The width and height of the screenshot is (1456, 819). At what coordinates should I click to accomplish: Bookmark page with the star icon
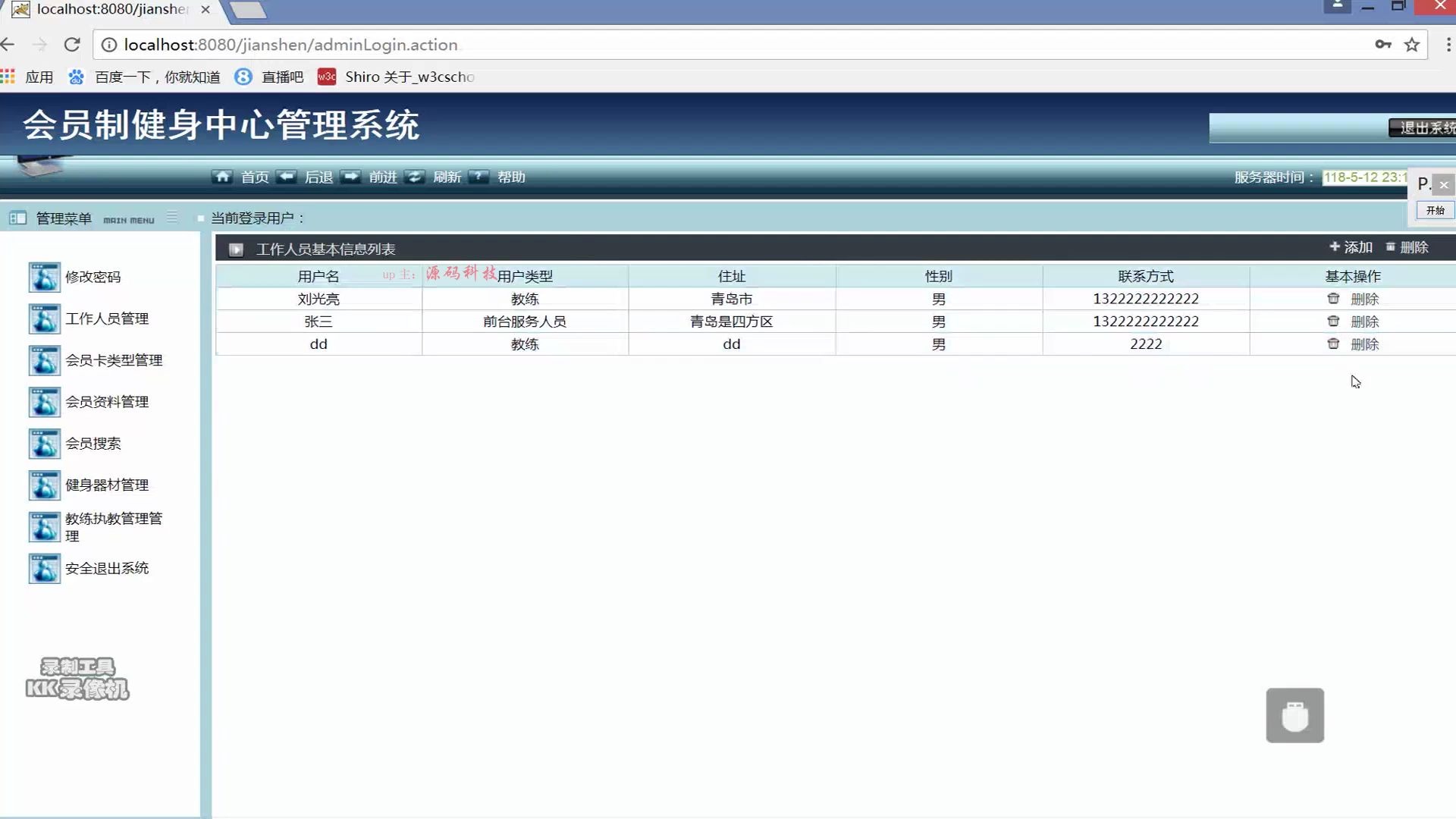coord(1412,45)
